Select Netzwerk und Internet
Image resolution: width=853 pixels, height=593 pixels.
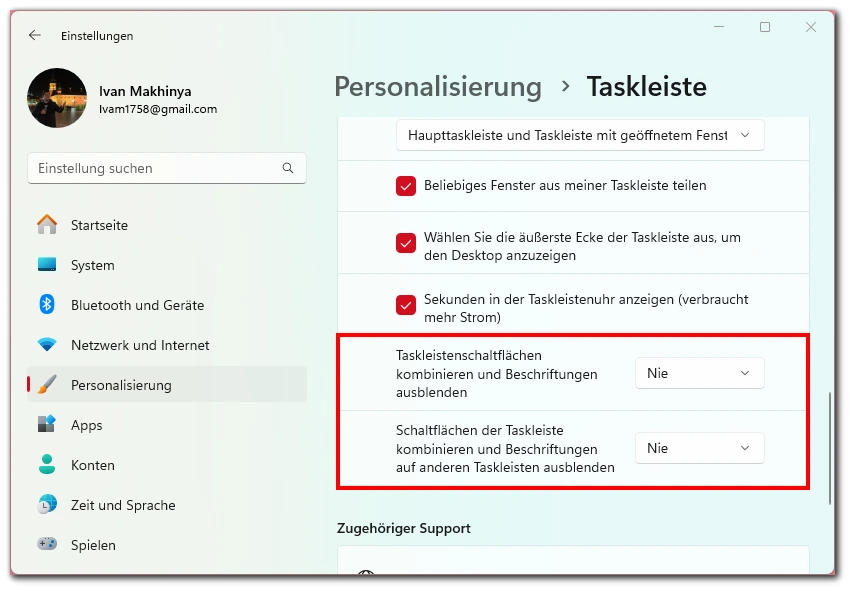167,345
